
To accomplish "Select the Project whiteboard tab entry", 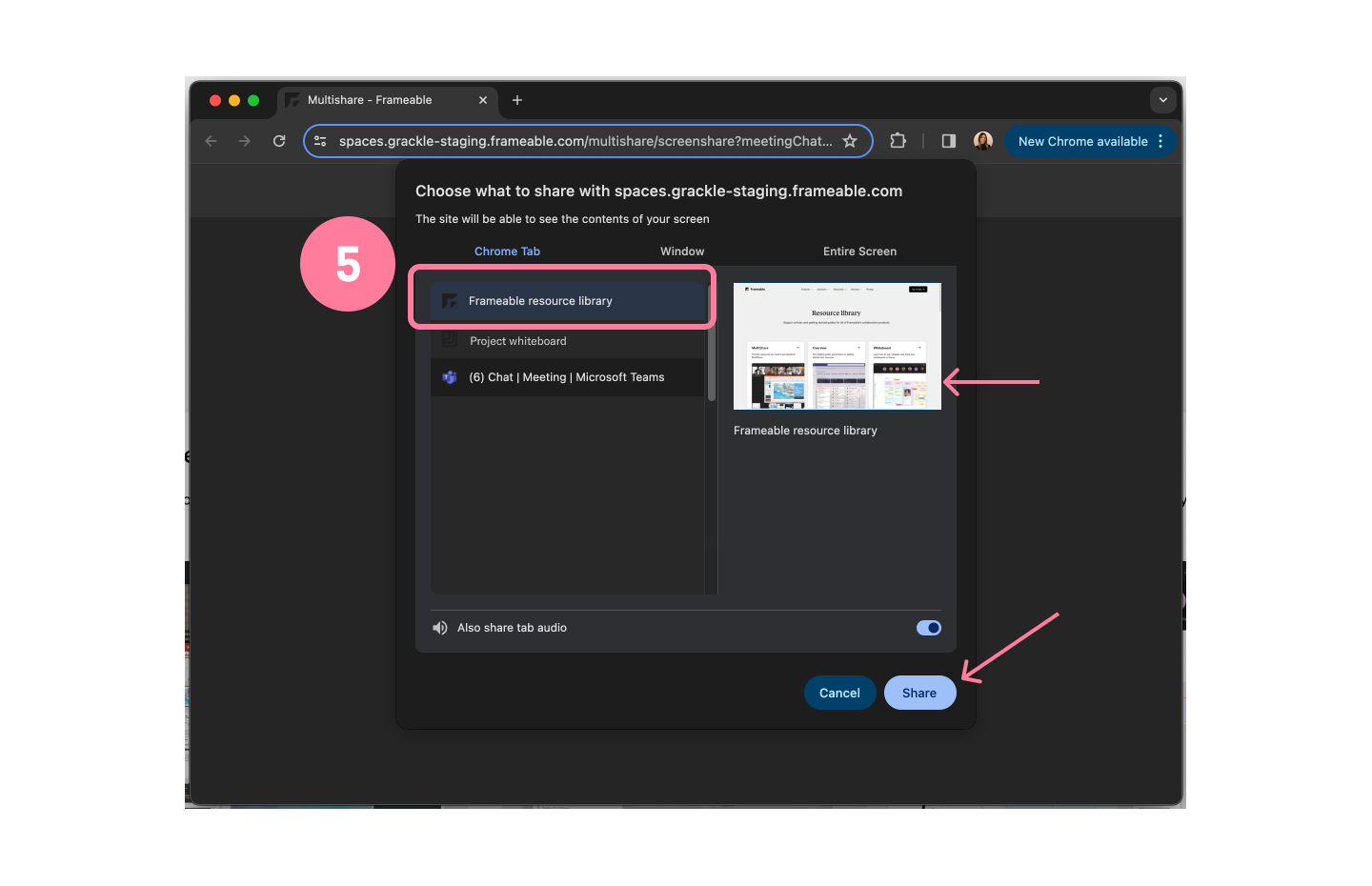I will 517,340.
